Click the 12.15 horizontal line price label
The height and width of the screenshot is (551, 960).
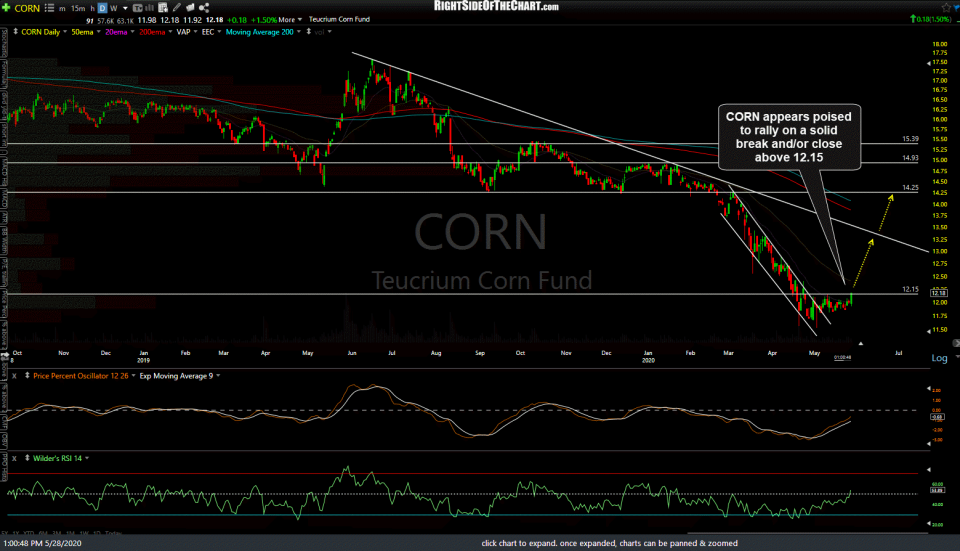pyautogui.click(x=910, y=289)
